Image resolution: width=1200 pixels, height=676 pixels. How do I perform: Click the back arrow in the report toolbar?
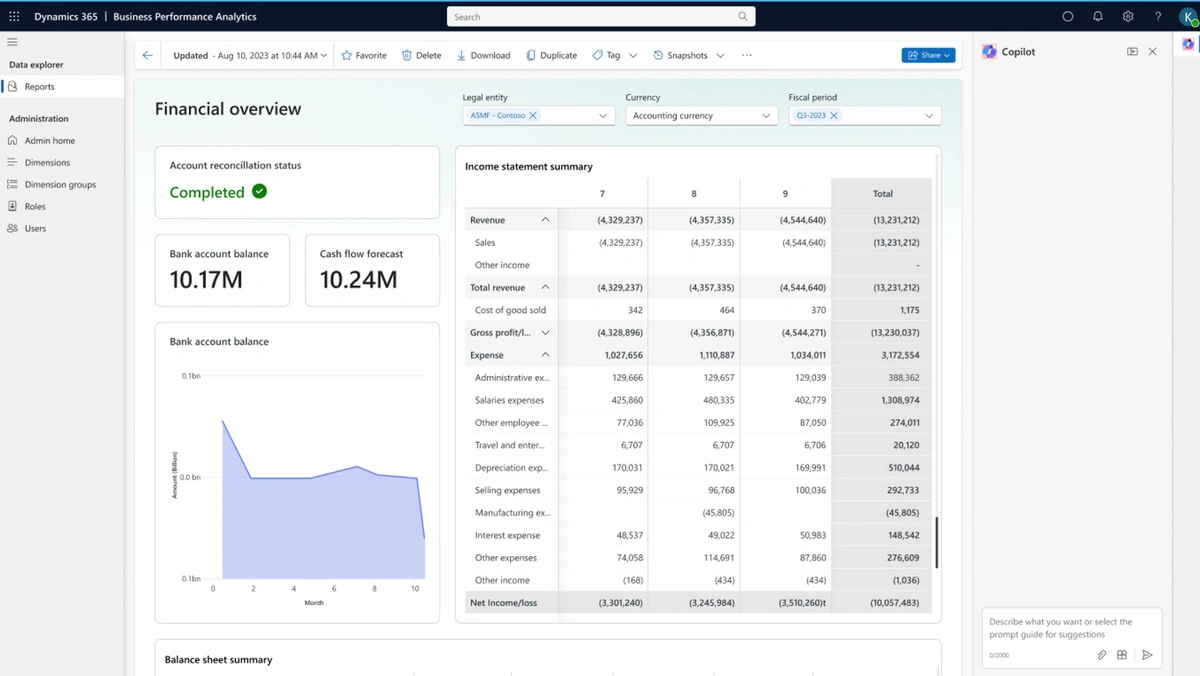[x=148, y=55]
